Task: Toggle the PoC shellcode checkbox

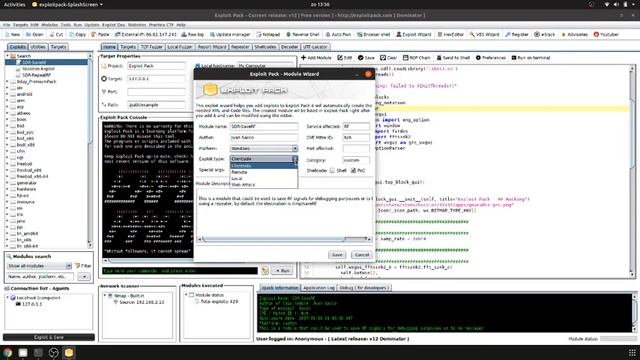Action: (353, 171)
